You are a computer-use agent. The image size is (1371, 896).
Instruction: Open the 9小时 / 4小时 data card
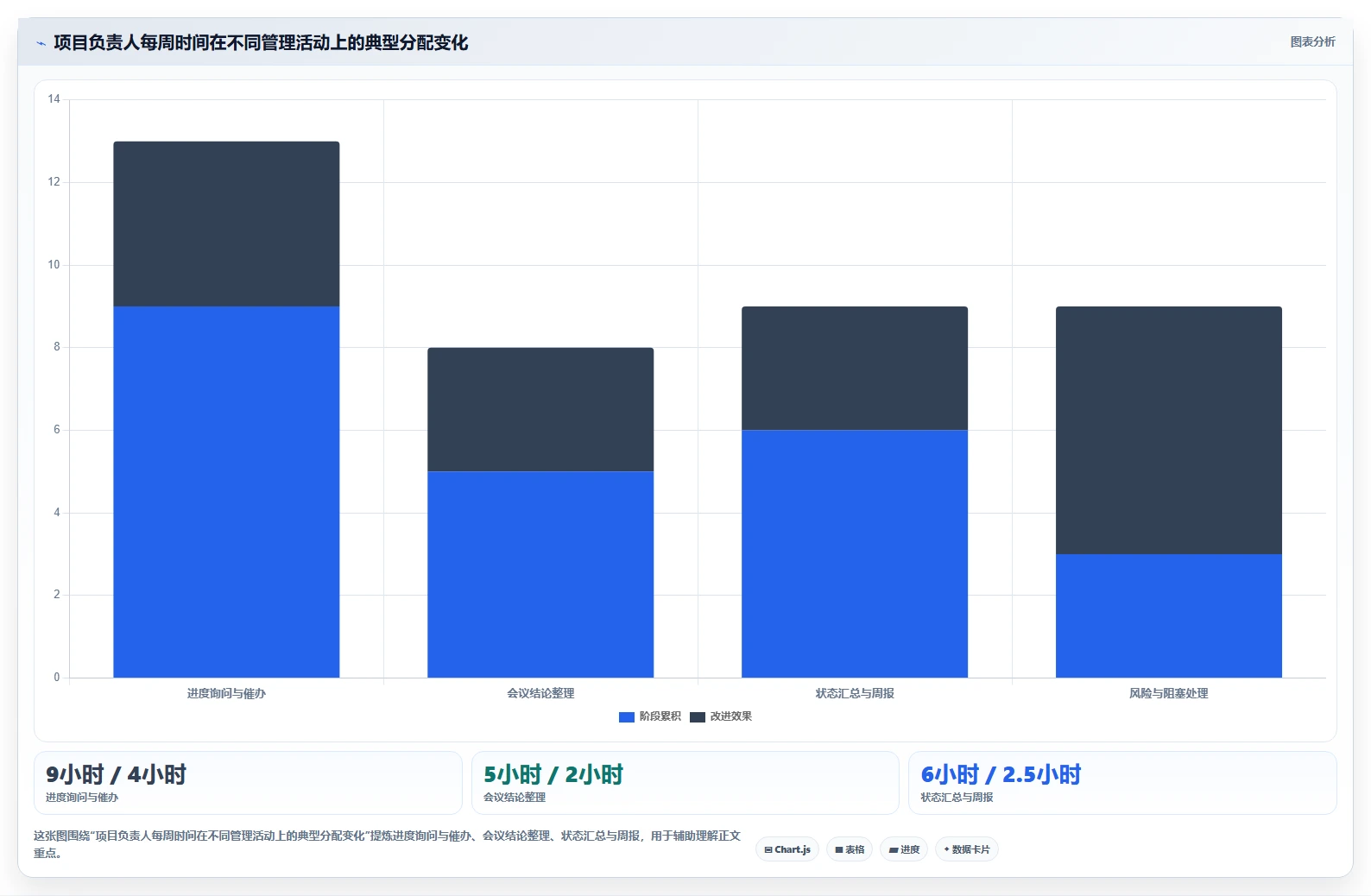(248, 783)
